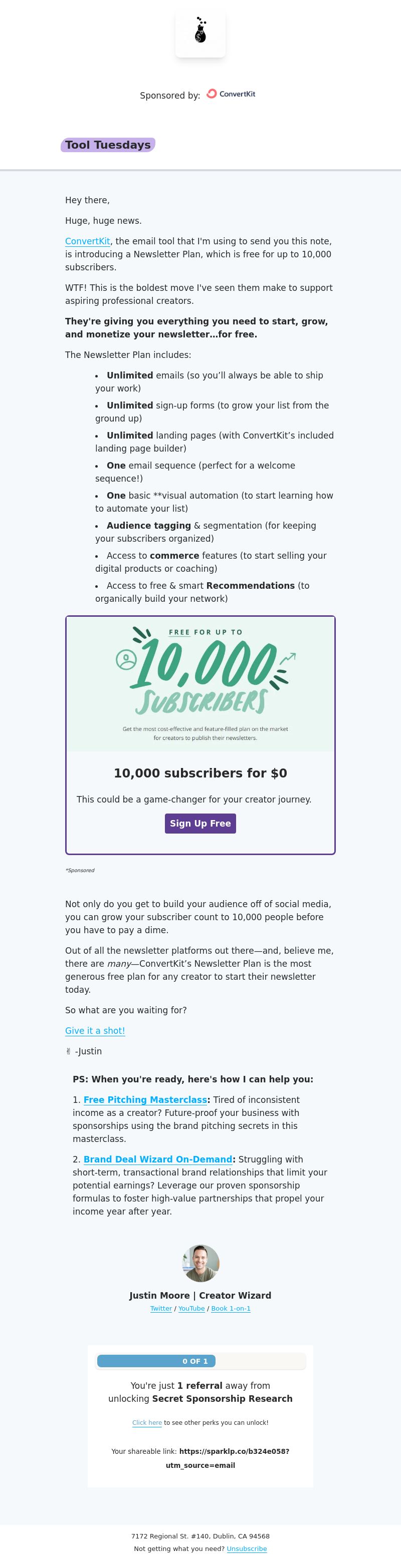
Task: Visit the Twitter link
Action: (161, 1309)
